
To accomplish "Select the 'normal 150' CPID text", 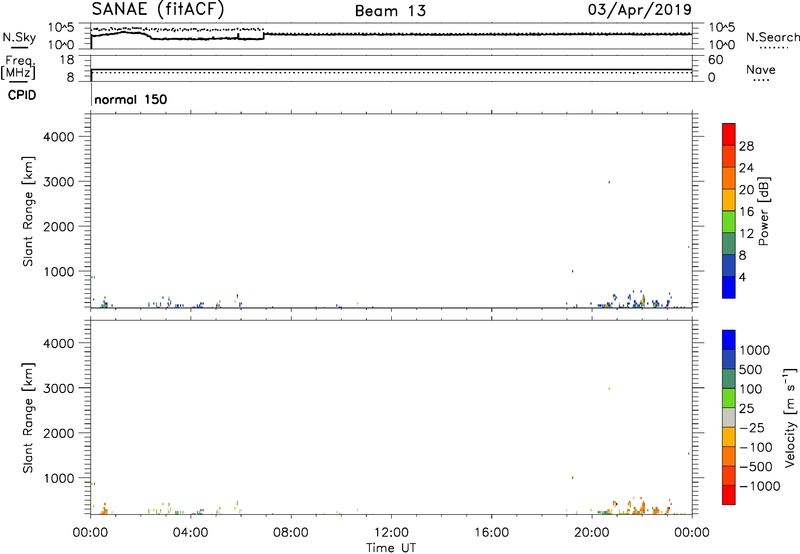I will tap(131, 99).
